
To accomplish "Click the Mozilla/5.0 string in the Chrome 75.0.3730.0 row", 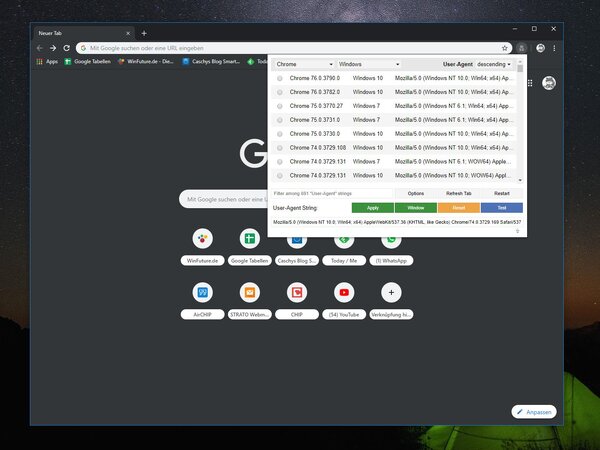I will point(453,134).
